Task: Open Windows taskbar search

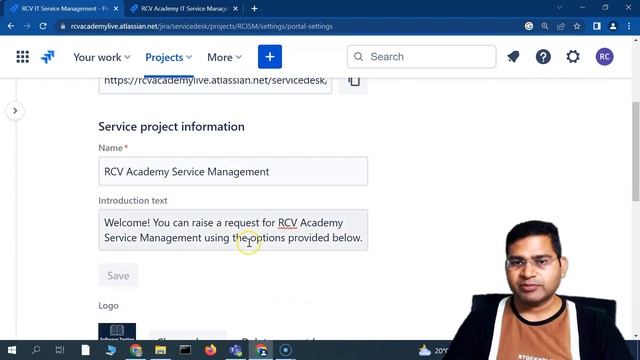Action: point(36,350)
